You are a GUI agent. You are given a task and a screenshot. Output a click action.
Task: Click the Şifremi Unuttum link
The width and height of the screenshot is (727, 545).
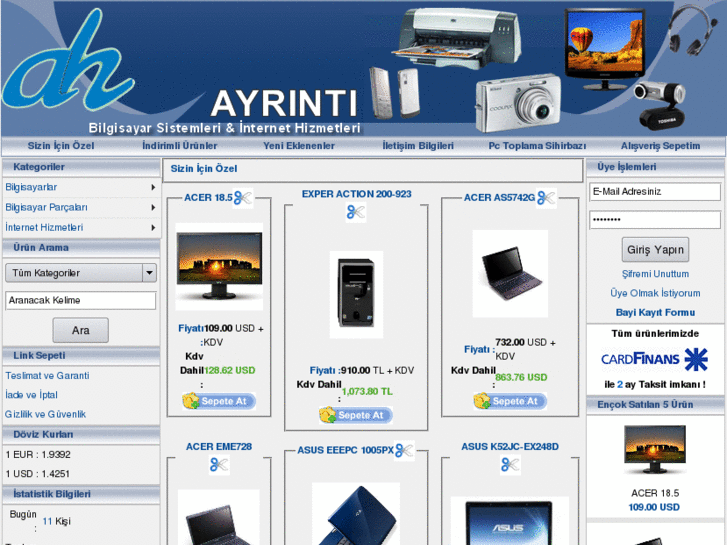[x=655, y=274]
